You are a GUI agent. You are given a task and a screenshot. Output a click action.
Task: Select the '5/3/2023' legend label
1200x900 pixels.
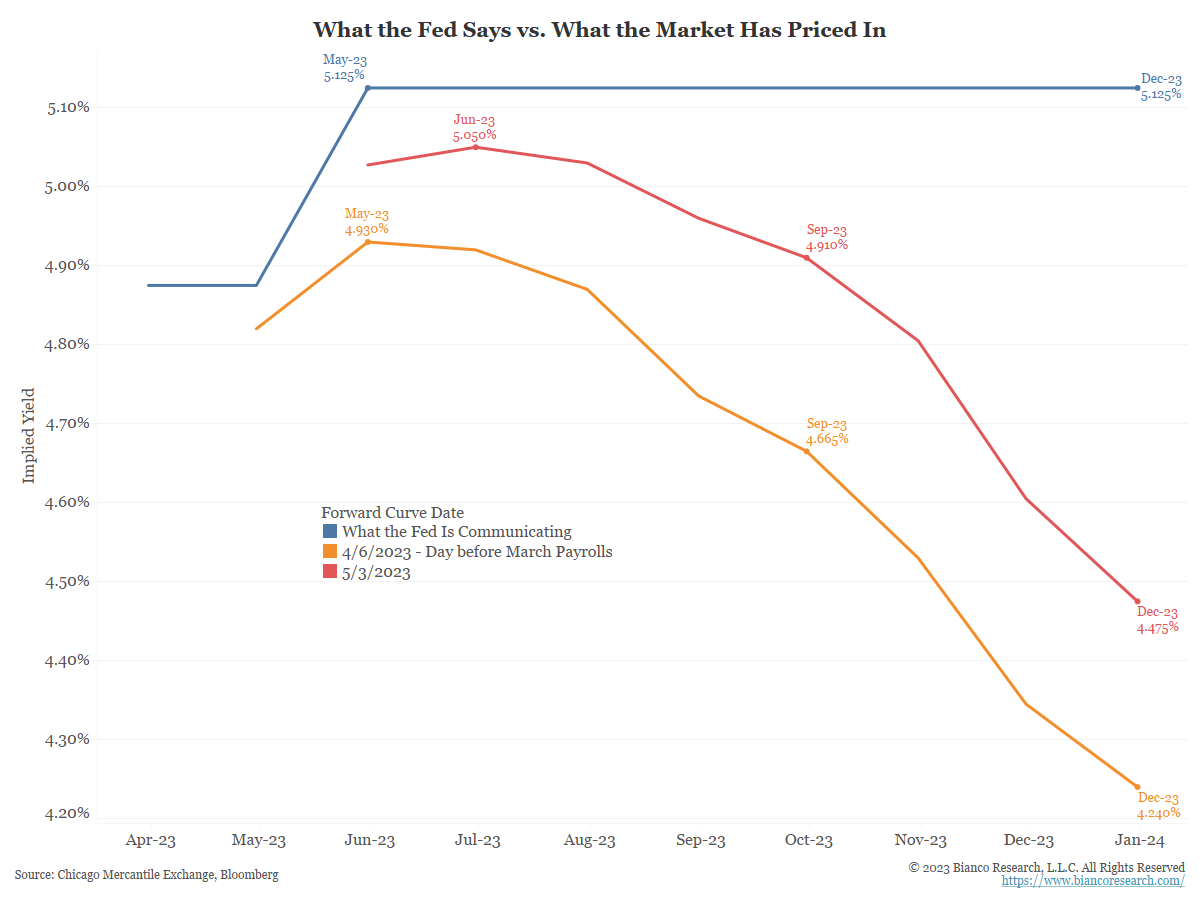point(376,572)
